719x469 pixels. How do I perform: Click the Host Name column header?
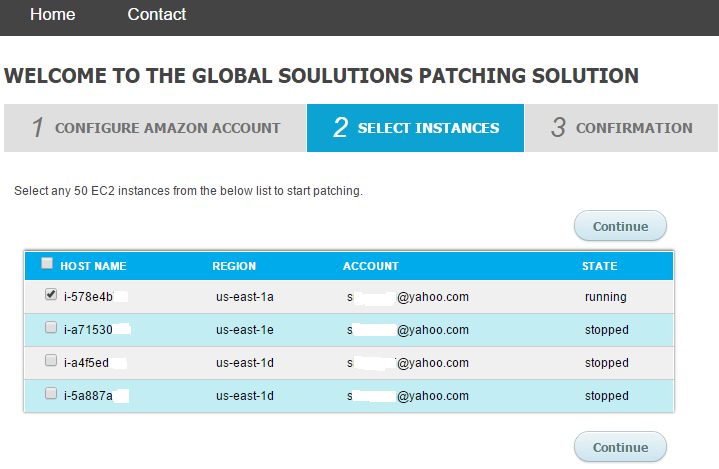pos(93,266)
